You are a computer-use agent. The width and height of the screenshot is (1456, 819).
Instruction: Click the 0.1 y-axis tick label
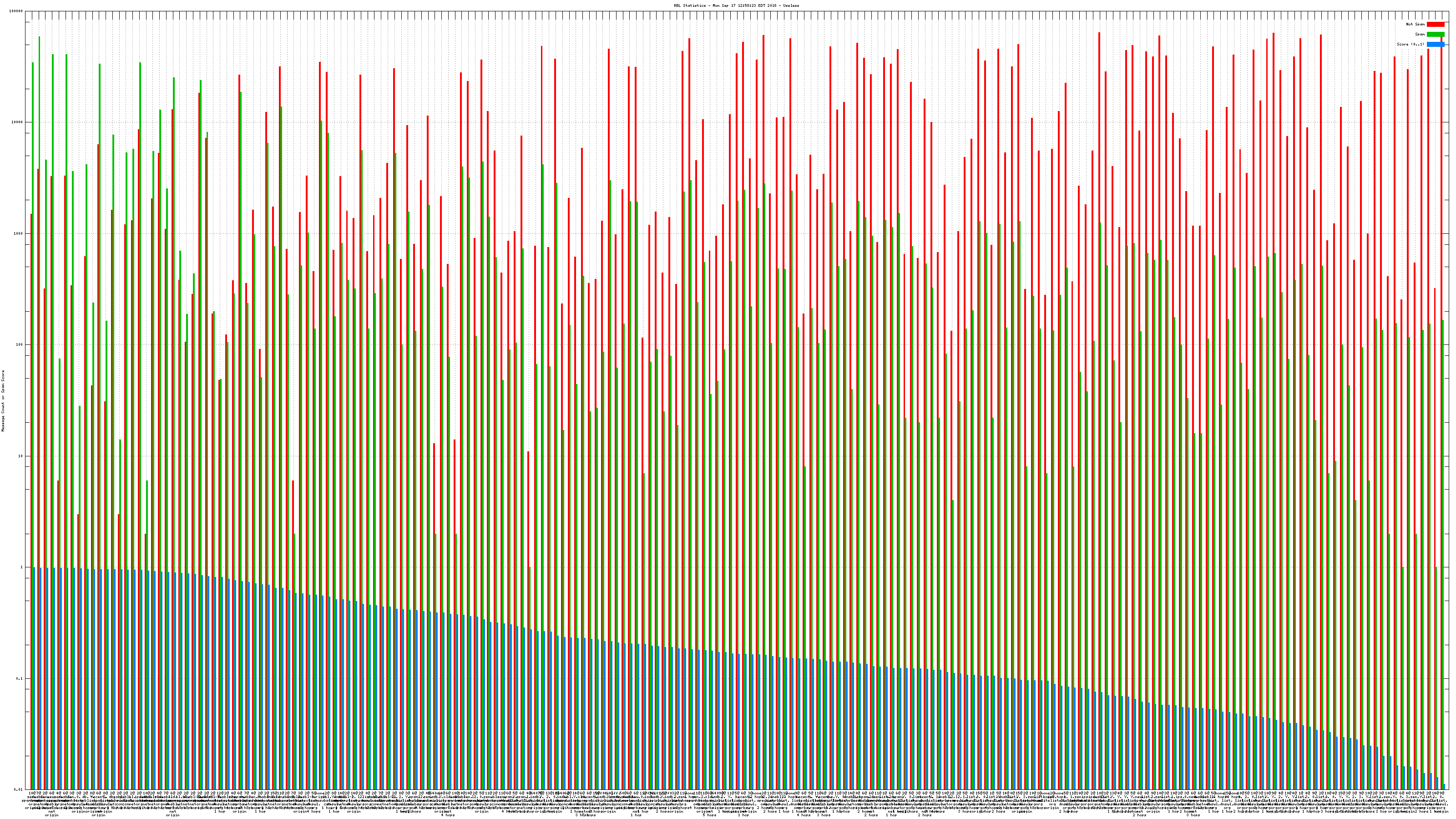pyautogui.click(x=20, y=678)
